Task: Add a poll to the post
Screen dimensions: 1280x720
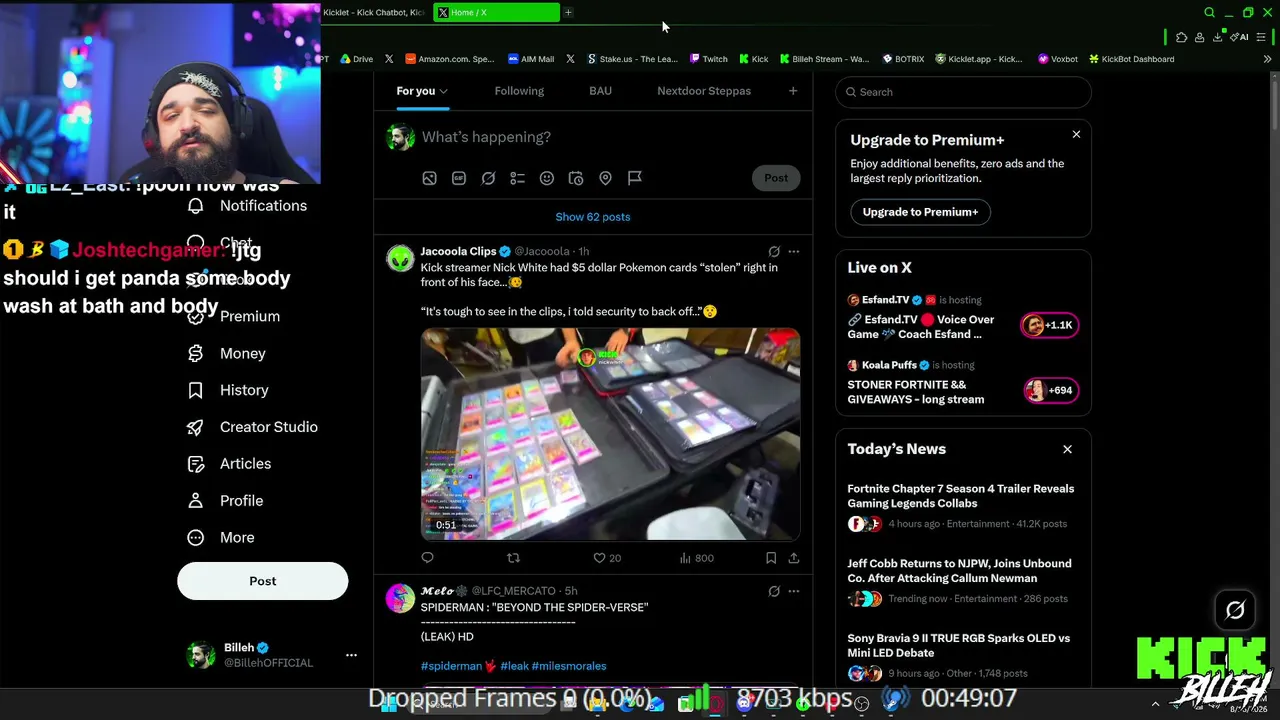Action: 517,178
